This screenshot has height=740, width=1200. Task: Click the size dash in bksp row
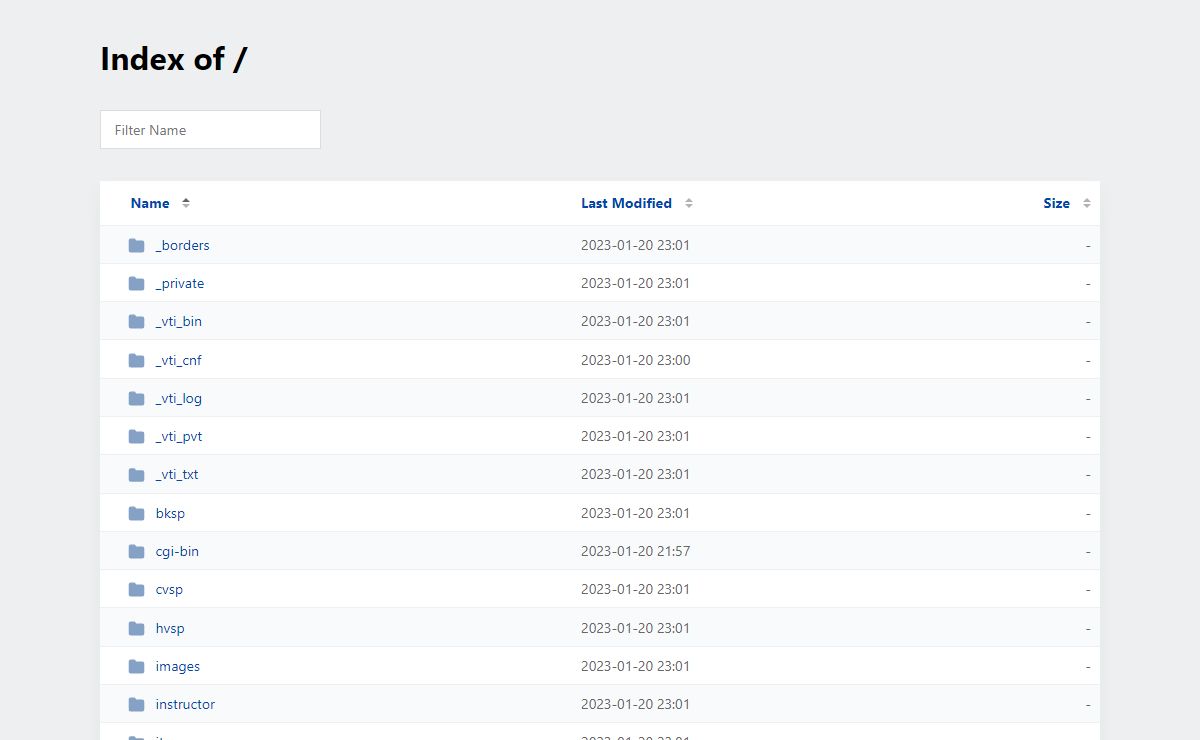tap(1088, 514)
